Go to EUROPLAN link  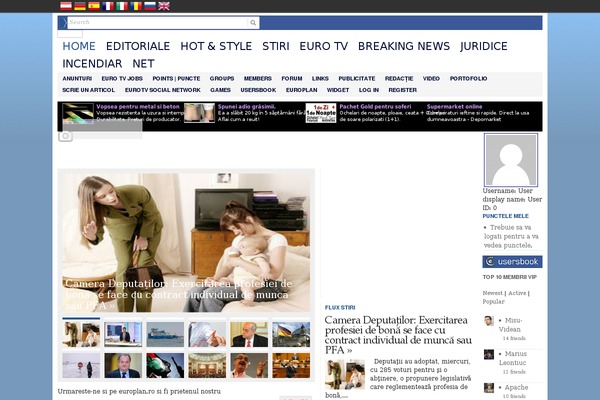pyautogui.click(x=302, y=90)
